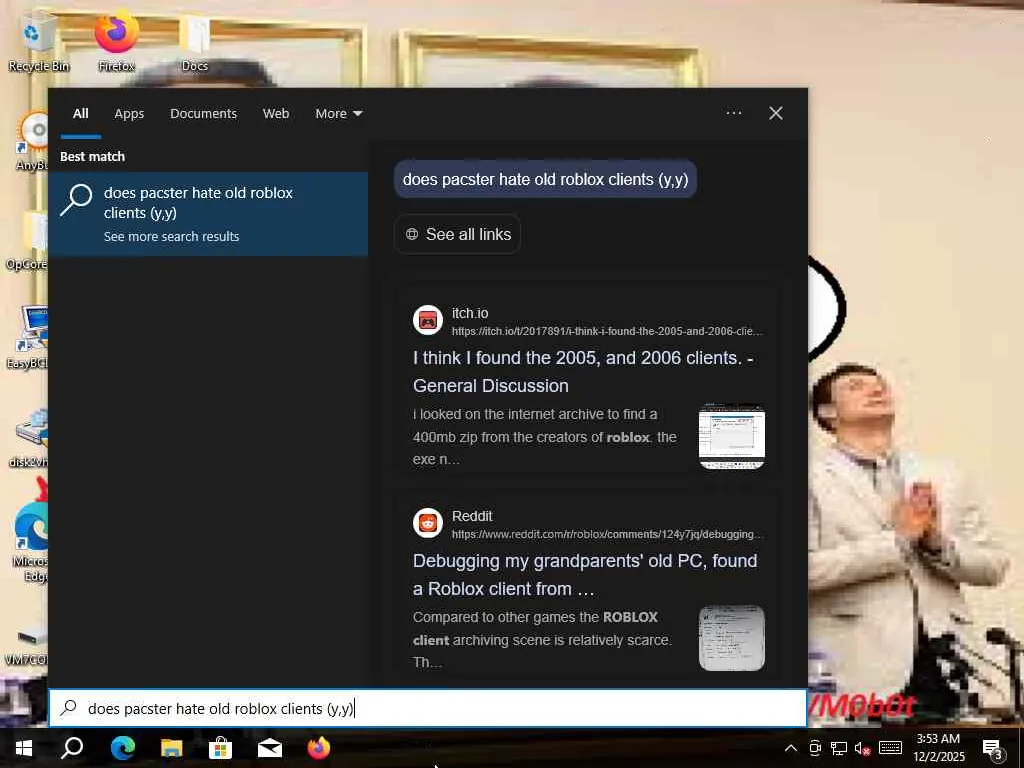Switch to the Apps search tab
The image size is (1024, 768).
click(x=129, y=114)
